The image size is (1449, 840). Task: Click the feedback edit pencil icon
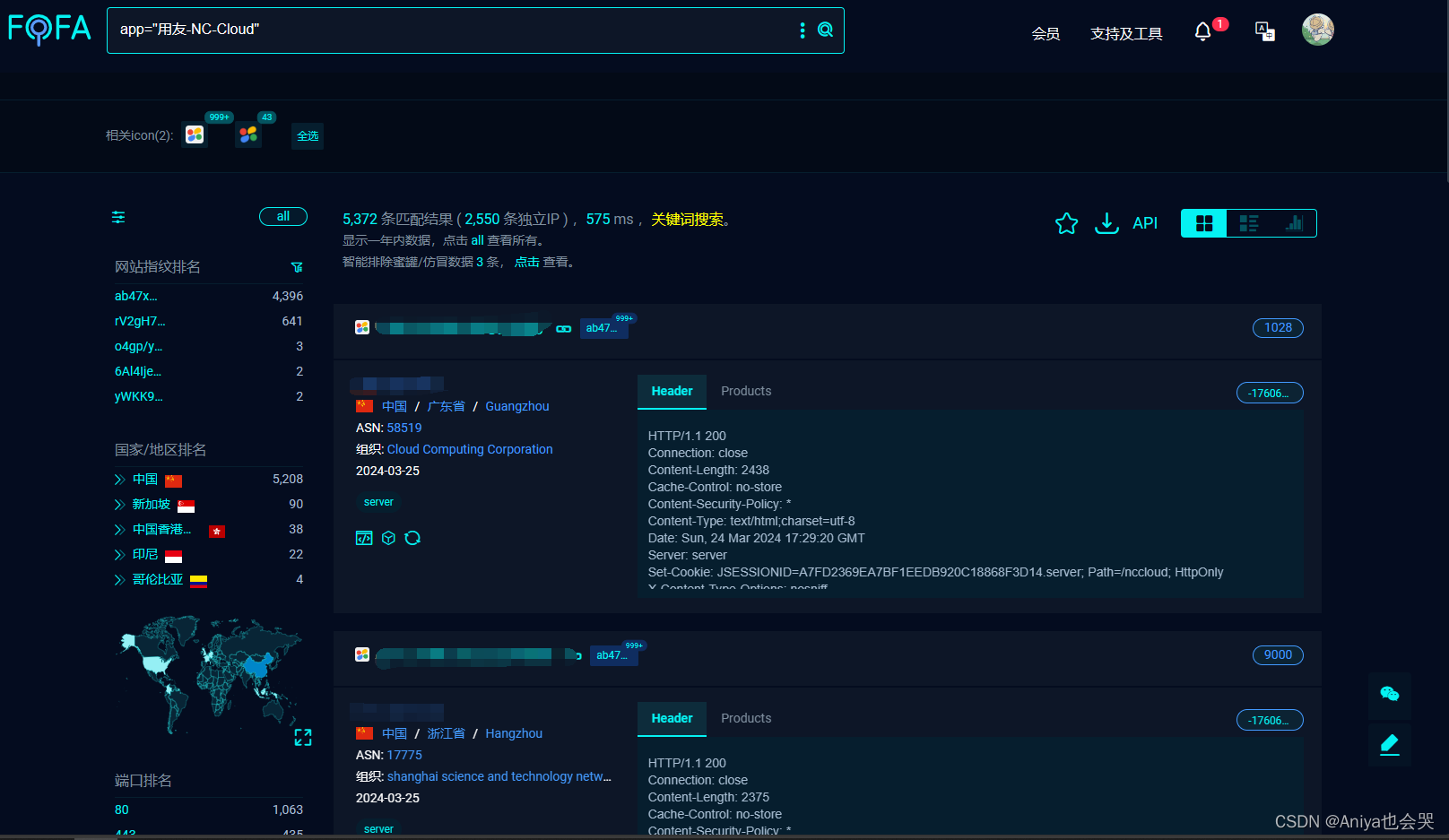(1390, 744)
